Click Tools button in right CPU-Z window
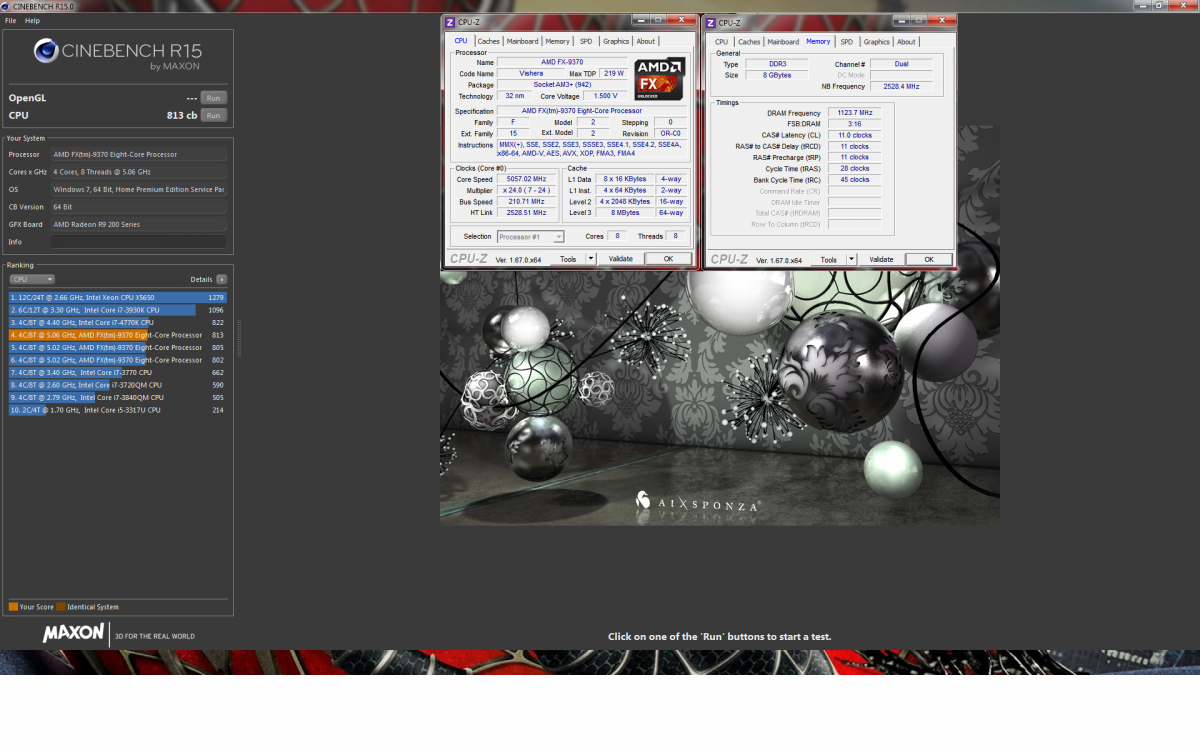The image size is (1200, 750). (x=828, y=259)
